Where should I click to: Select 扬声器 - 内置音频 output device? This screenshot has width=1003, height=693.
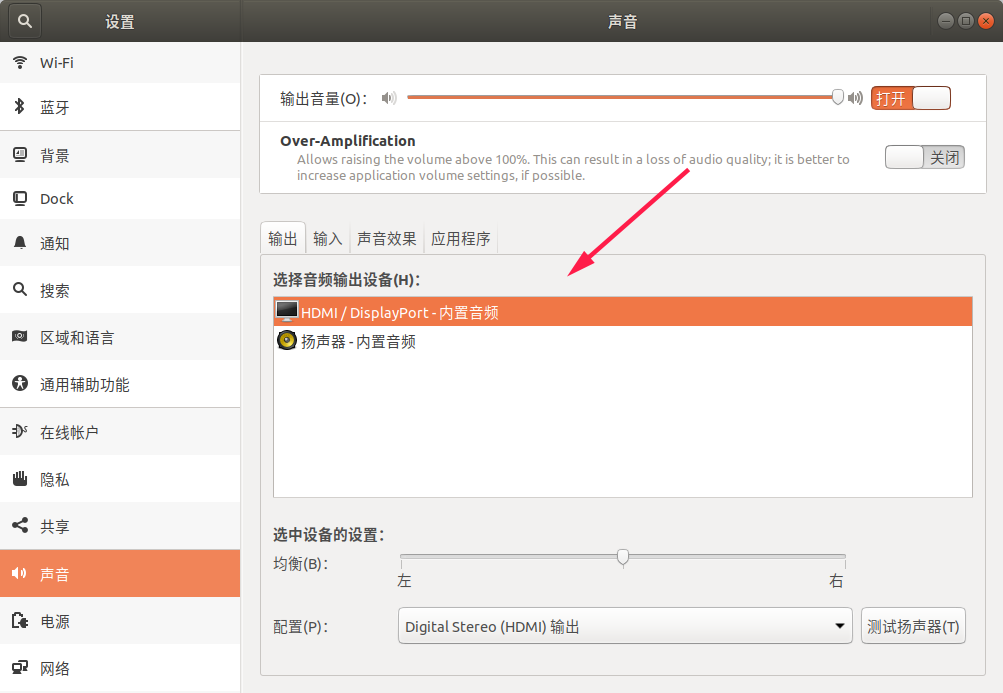623,340
